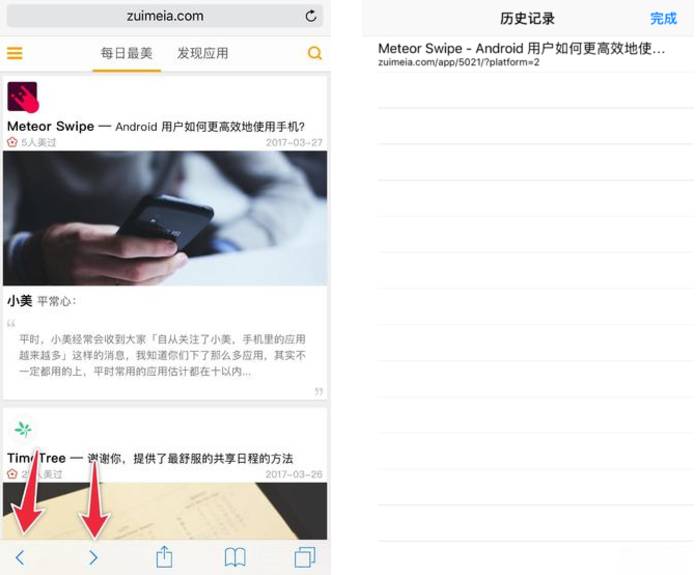Viewport: 697px width, 575px height.
Task: Tap the TimeTree article cover image
Action: 165,511
